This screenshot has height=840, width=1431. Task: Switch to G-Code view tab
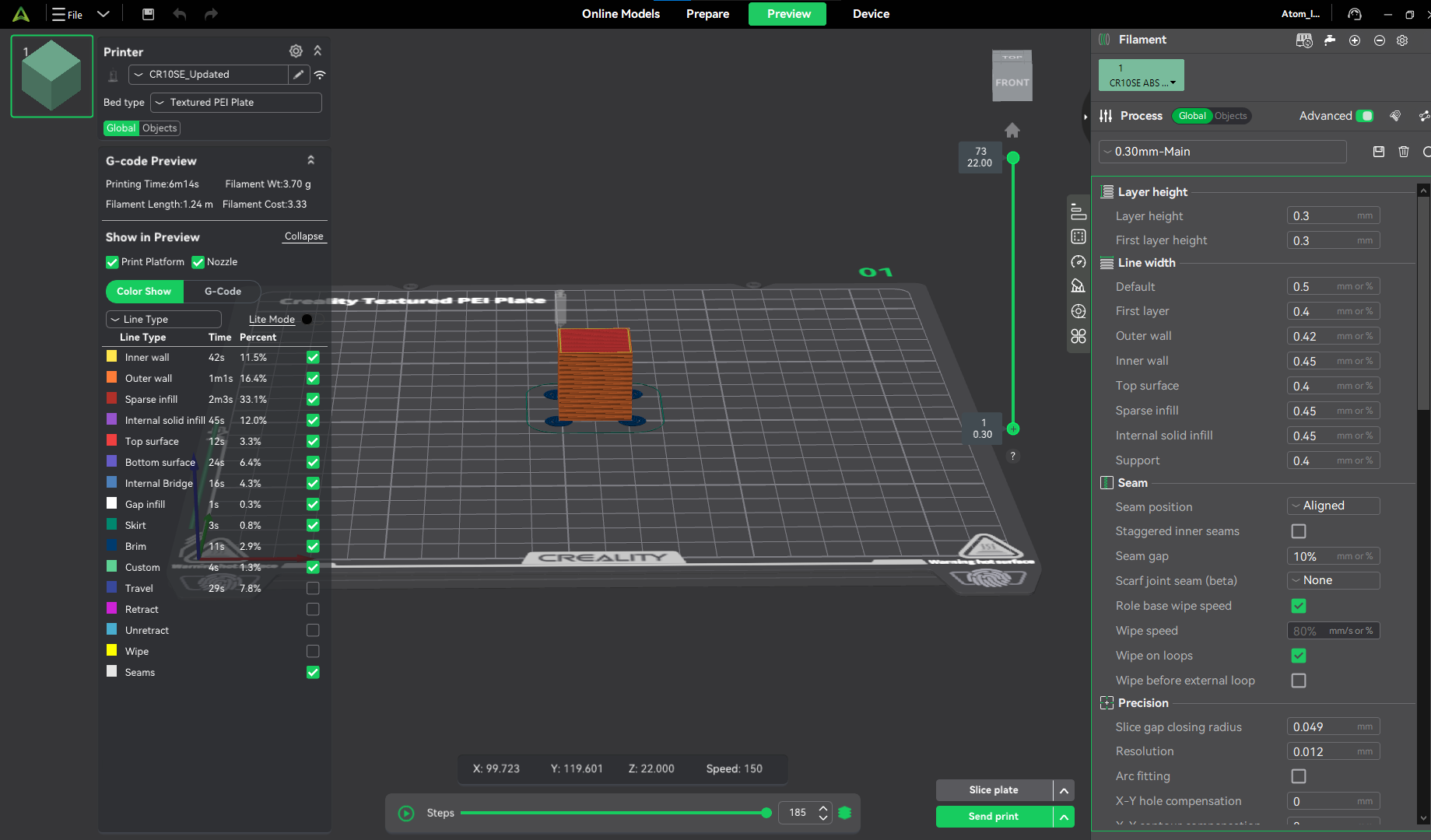(223, 292)
